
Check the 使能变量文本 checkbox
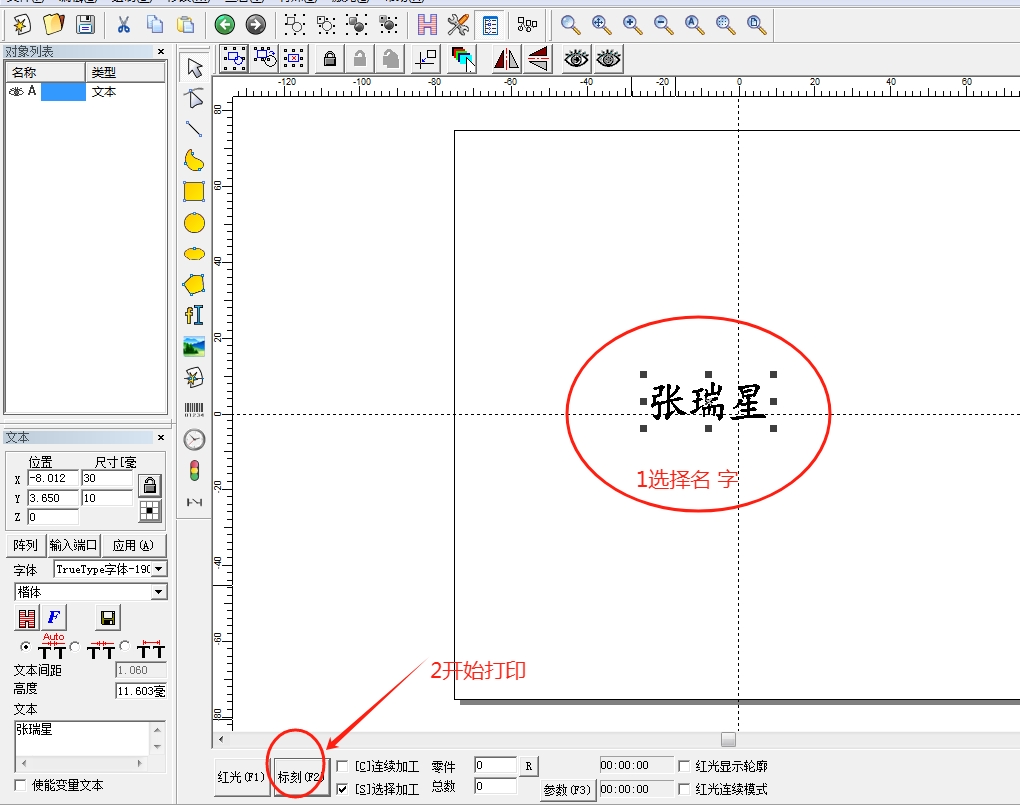[20, 785]
